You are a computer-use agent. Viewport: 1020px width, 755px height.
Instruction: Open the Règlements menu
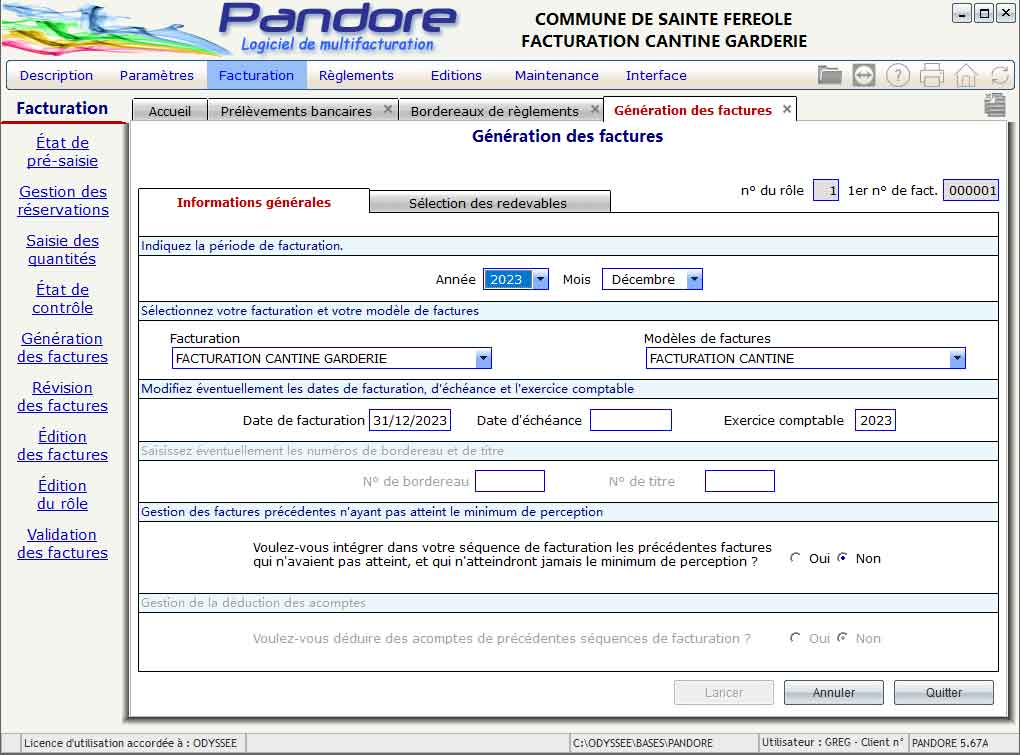click(x=356, y=75)
